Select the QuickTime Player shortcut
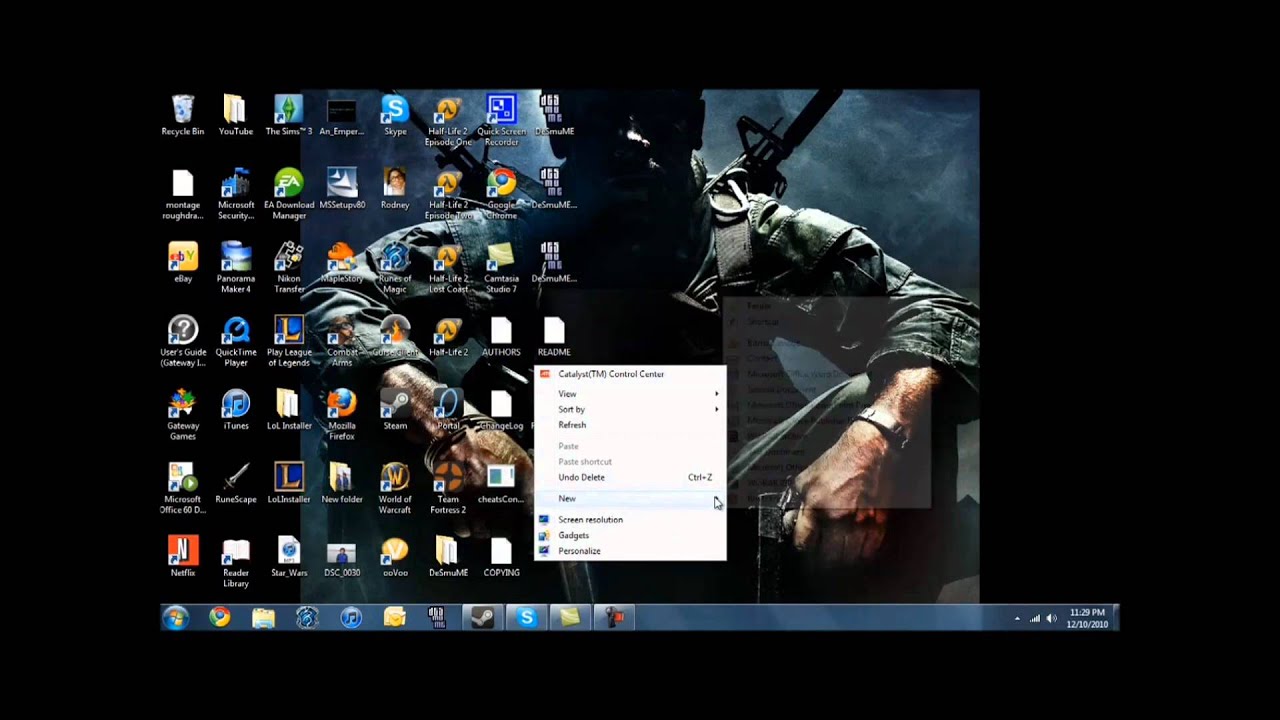 (x=235, y=341)
